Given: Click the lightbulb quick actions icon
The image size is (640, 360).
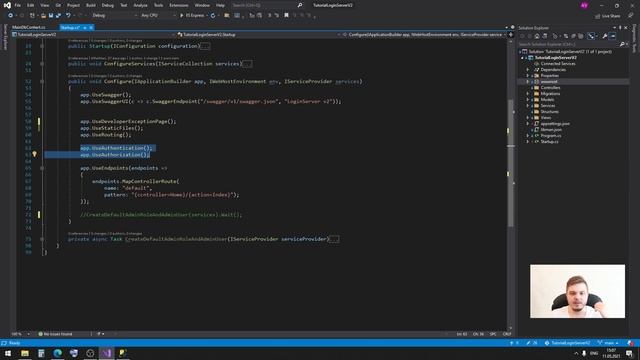Looking at the screenshot, I should point(34,154).
